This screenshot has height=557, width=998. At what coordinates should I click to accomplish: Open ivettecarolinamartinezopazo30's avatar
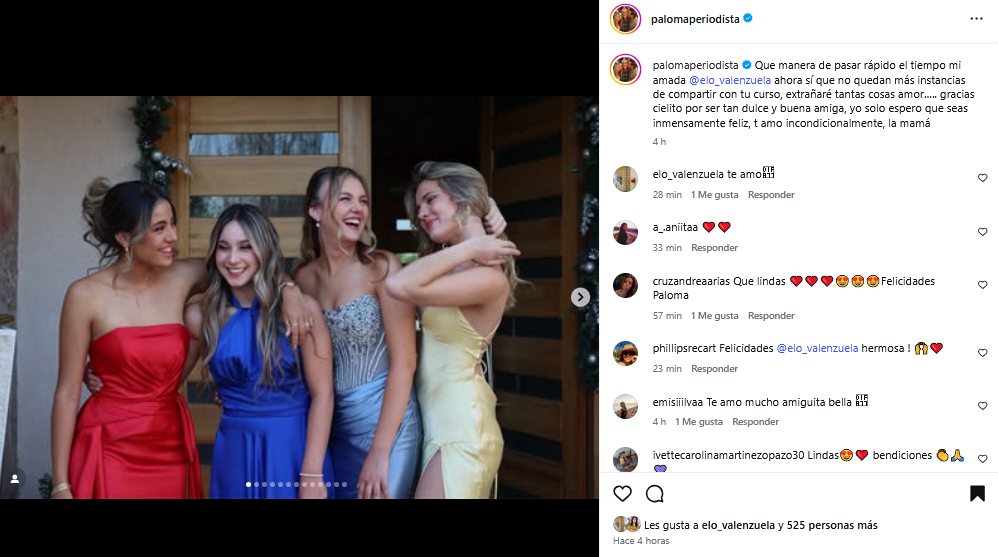(626, 459)
